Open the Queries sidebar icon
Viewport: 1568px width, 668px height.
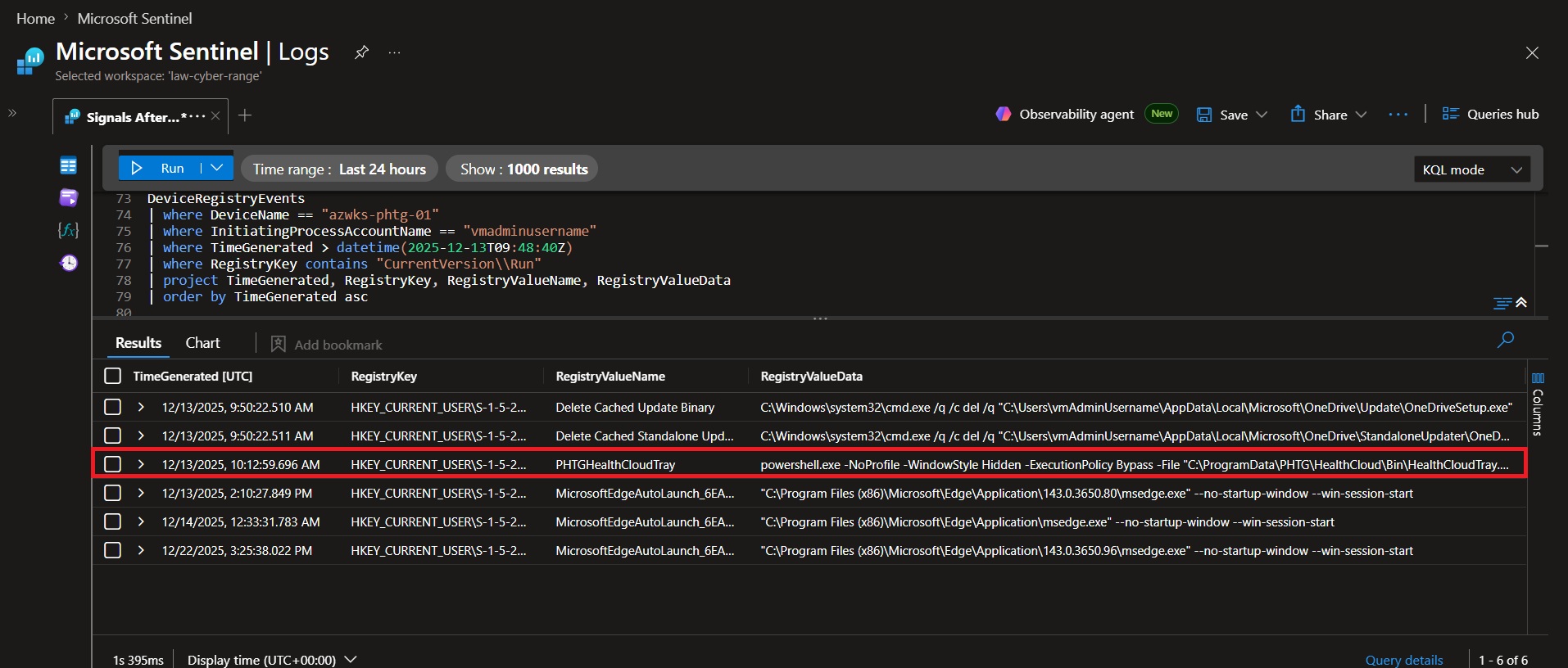(69, 197)
